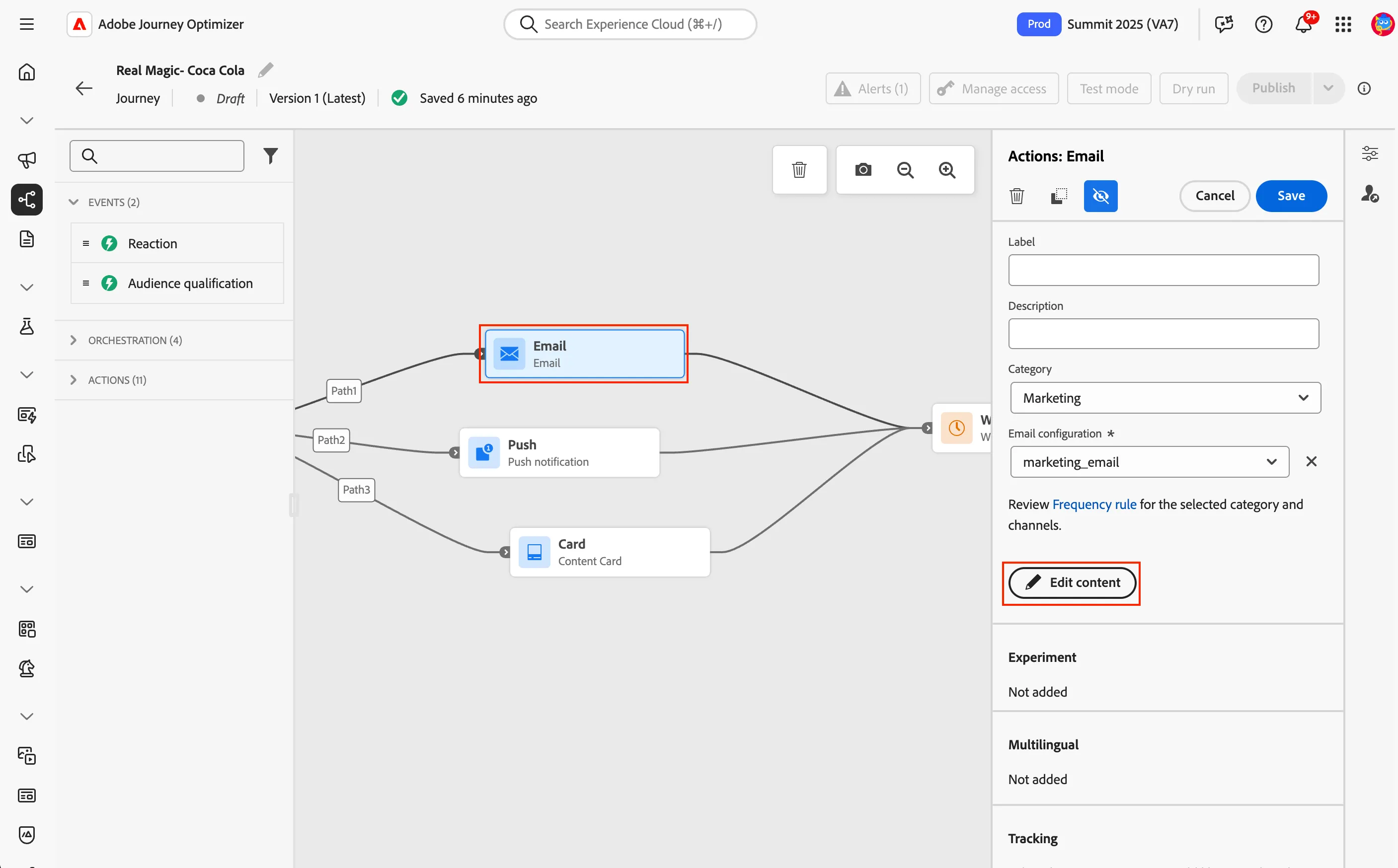This screenshot has width=1398, height=868.
Task: Focus the Label input field
Action: 1164,271
